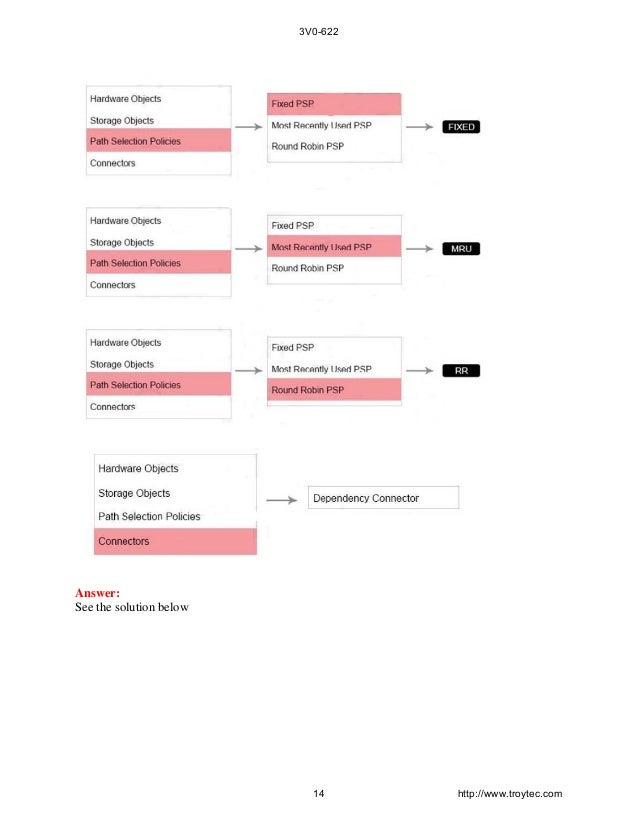Select highlighted Most Recently Used PSP item
The height and width of the screenshot is (826, 638).
[x=334, y=247]
